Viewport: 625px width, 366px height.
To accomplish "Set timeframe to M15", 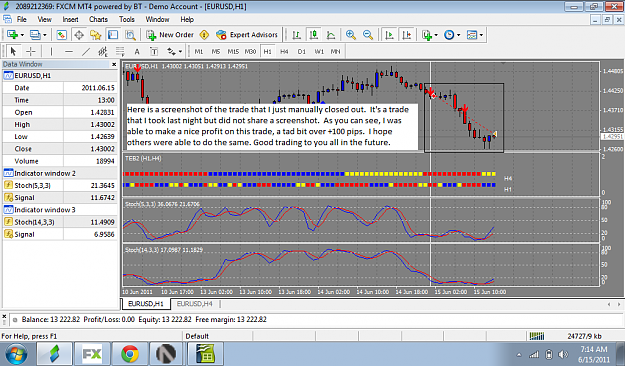I will pos(233,51).
